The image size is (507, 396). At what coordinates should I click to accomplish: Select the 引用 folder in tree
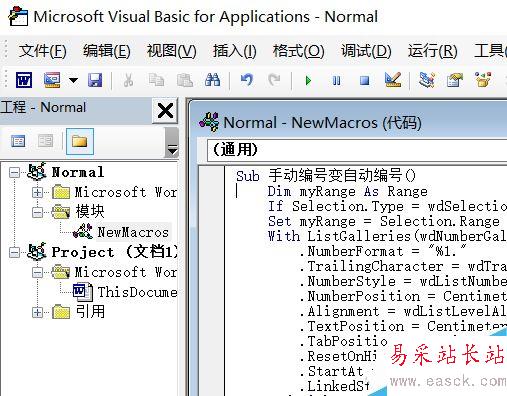point(90,312)
